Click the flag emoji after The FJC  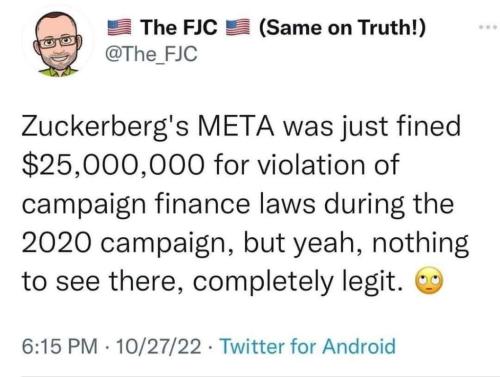pos(238,28)
